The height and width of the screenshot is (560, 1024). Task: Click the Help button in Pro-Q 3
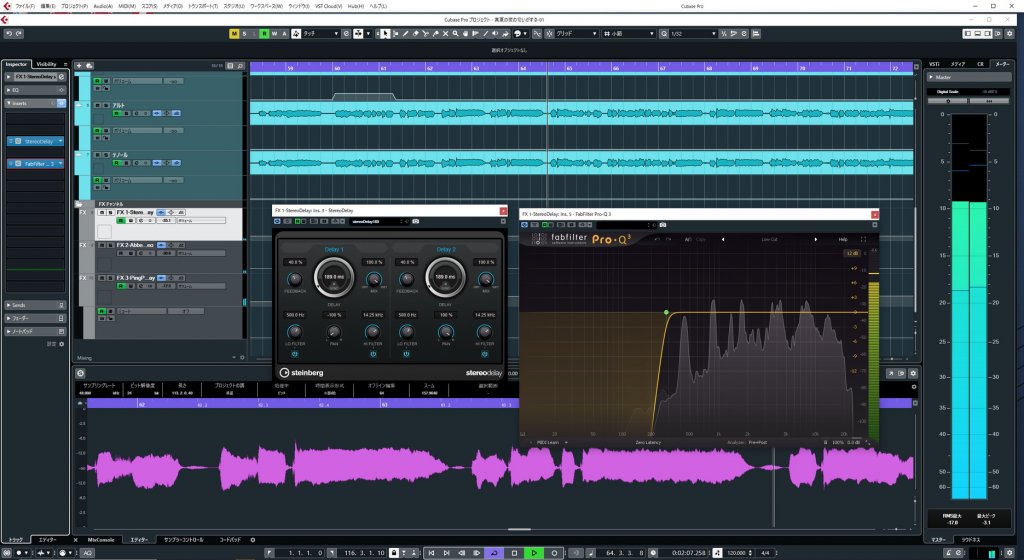[842, 239]
